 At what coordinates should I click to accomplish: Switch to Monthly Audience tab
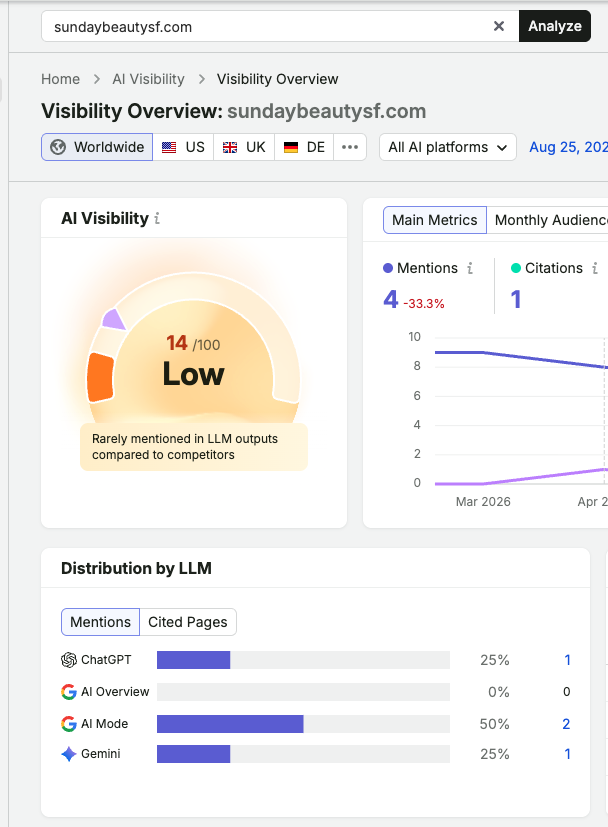548,220
